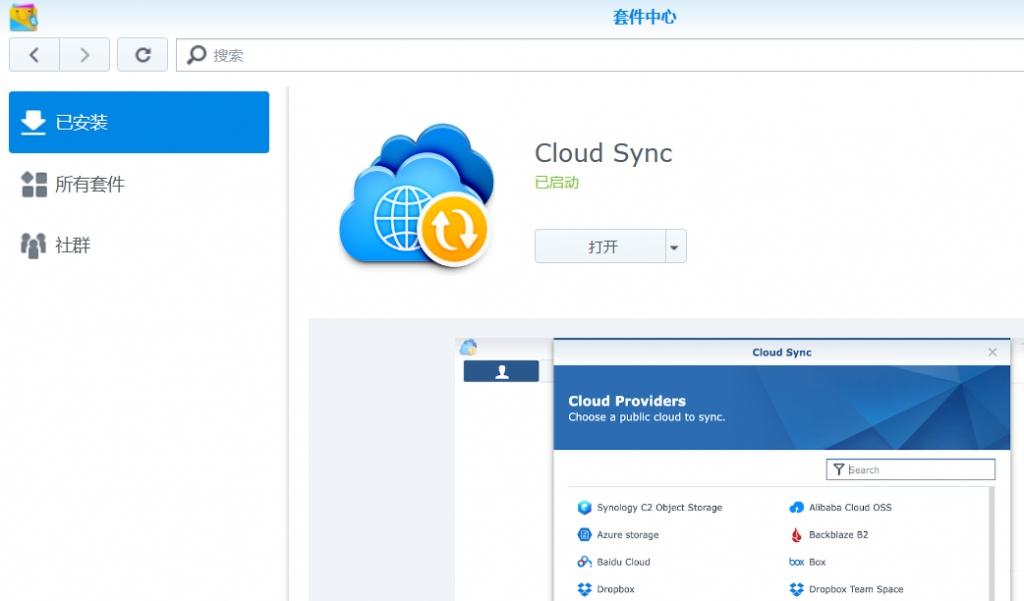Select Synology C2 Object Storage provider

[650, 508]
